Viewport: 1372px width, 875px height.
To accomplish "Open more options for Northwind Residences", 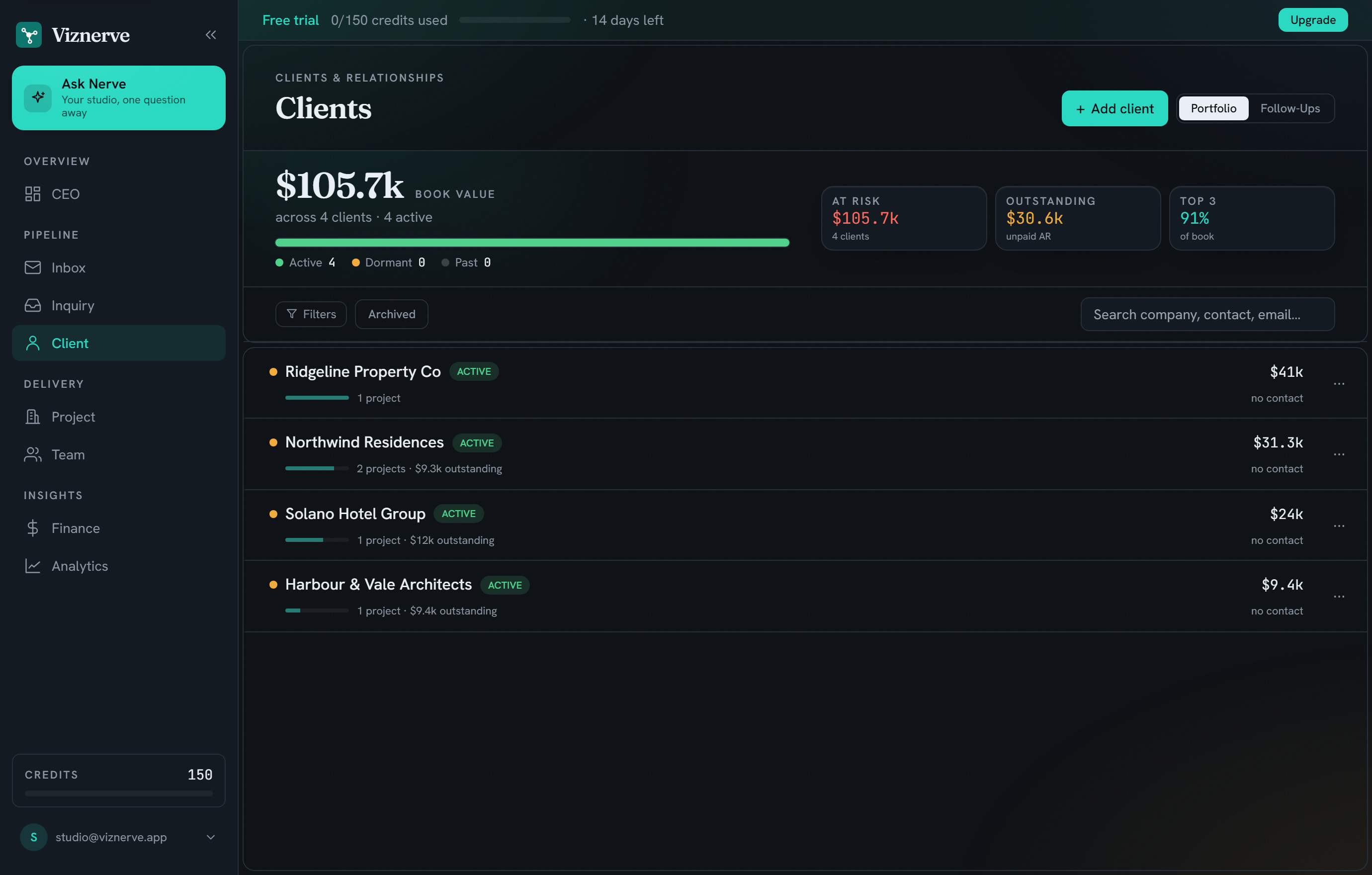I will [1339, 454].
